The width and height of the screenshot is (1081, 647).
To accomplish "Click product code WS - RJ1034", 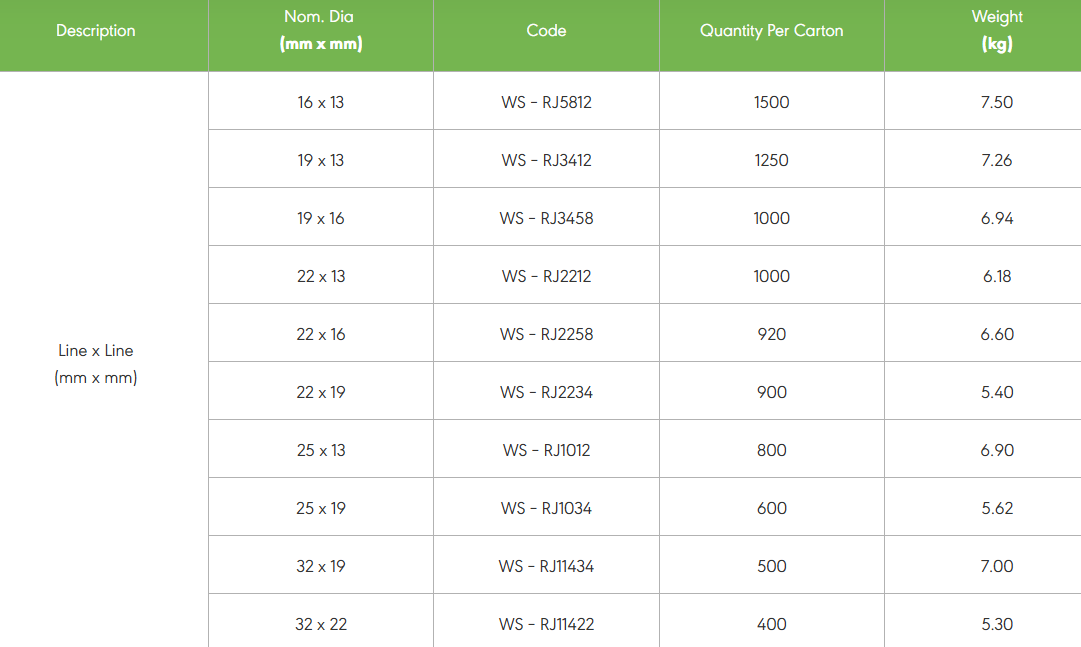I will pos(546,508).
